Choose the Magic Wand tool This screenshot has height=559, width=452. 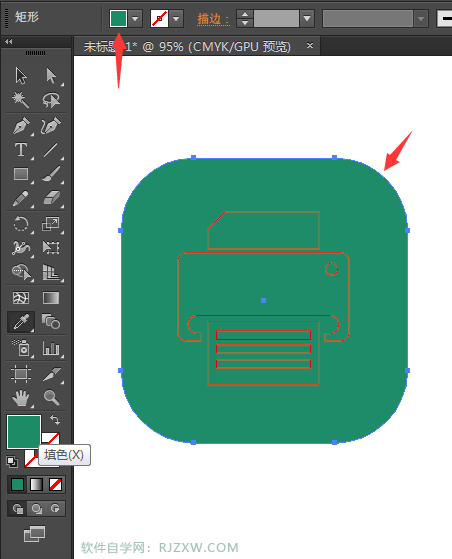tap(20, 100)
